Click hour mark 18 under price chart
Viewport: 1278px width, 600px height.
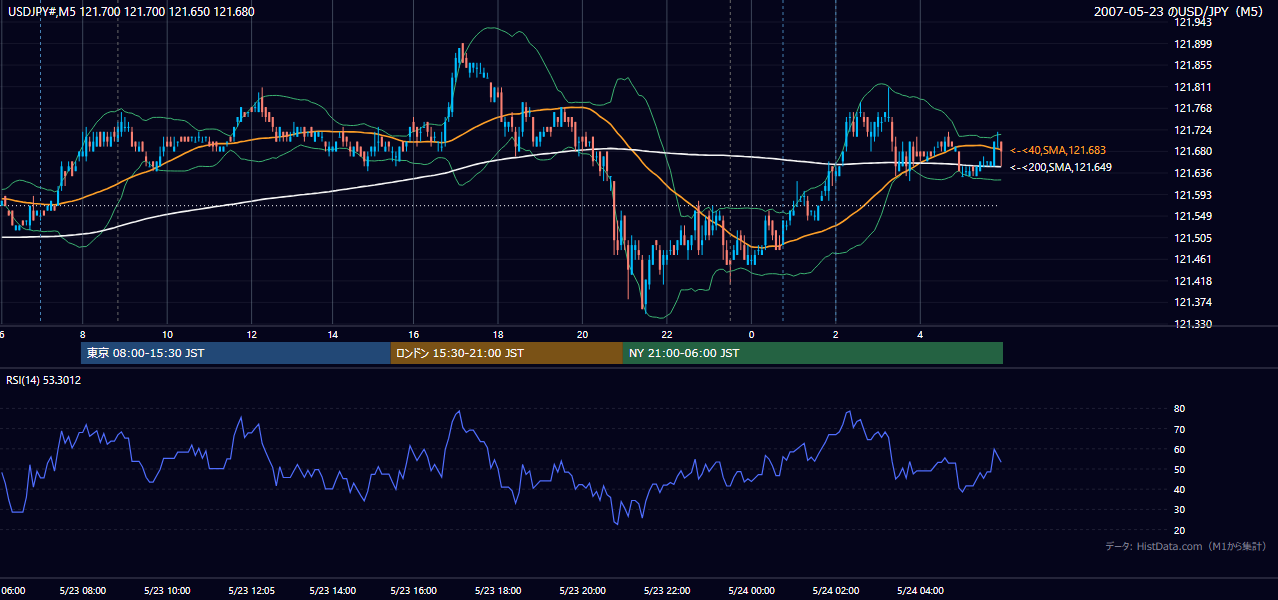pos(498,334)
